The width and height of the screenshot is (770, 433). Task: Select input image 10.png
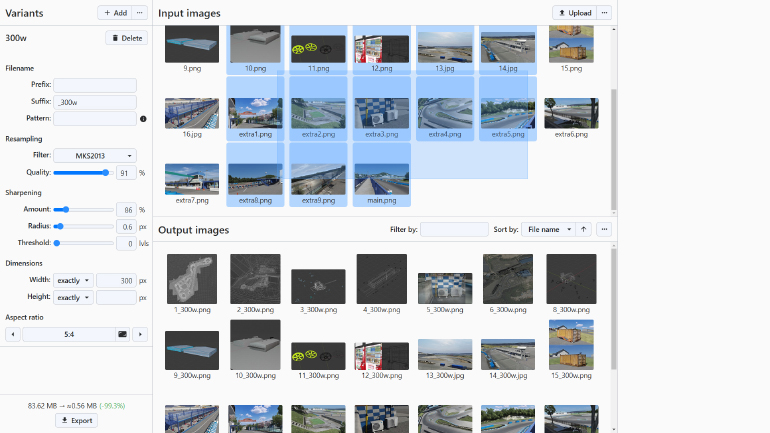255,49
